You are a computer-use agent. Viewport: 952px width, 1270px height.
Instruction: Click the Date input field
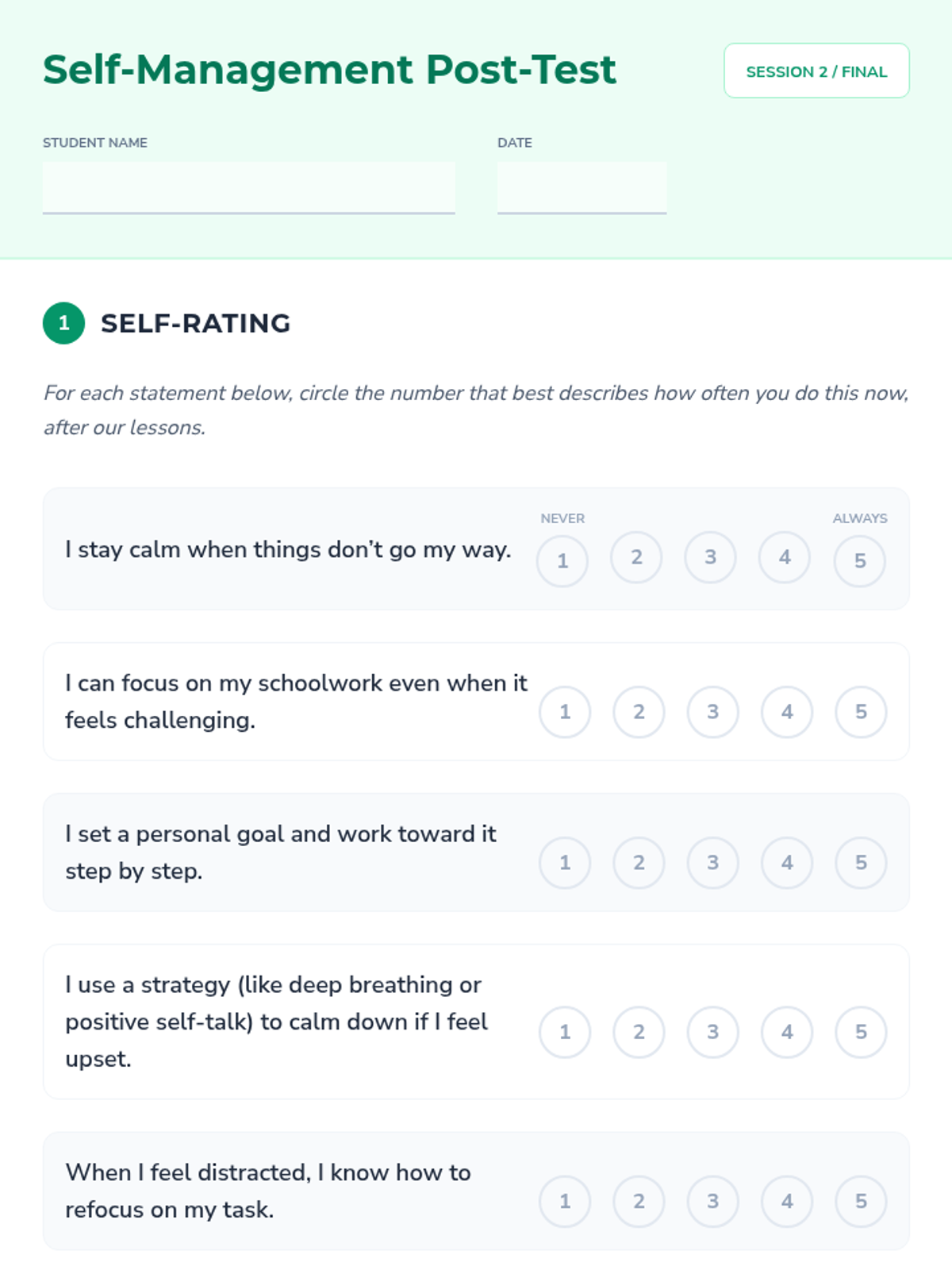(582, 187)
